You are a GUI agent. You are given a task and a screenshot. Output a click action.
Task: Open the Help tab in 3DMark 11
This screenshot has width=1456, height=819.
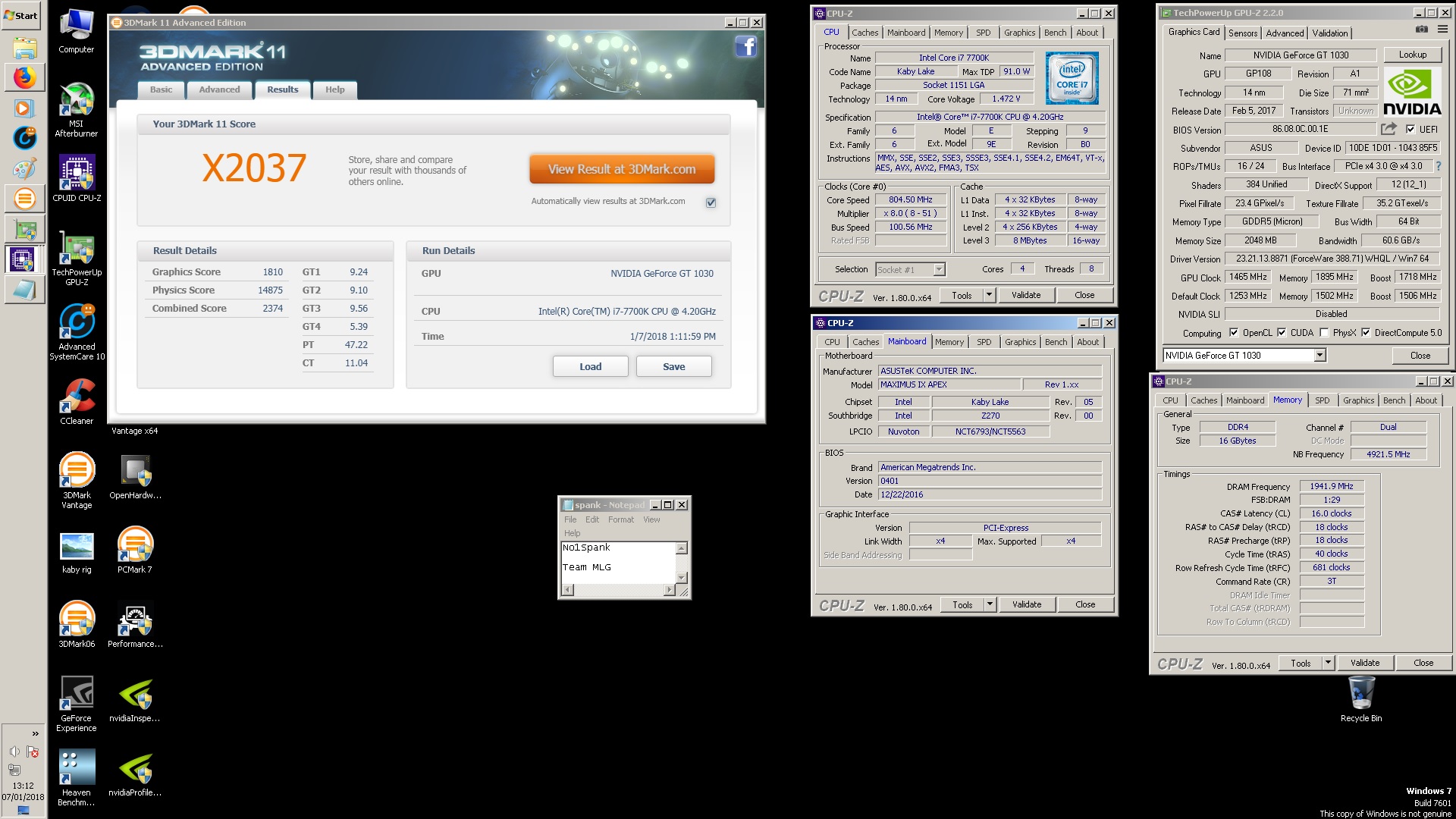tap(334, 89)
